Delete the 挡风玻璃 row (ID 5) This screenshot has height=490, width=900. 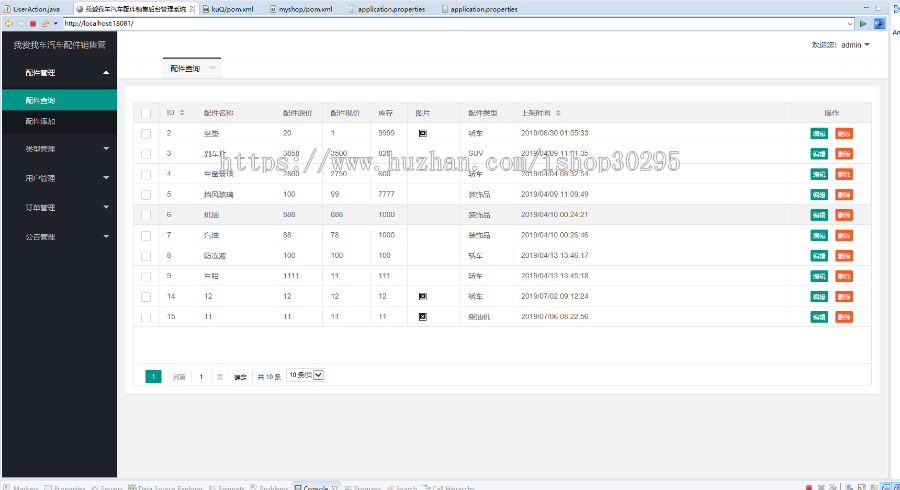pos(844,195)
